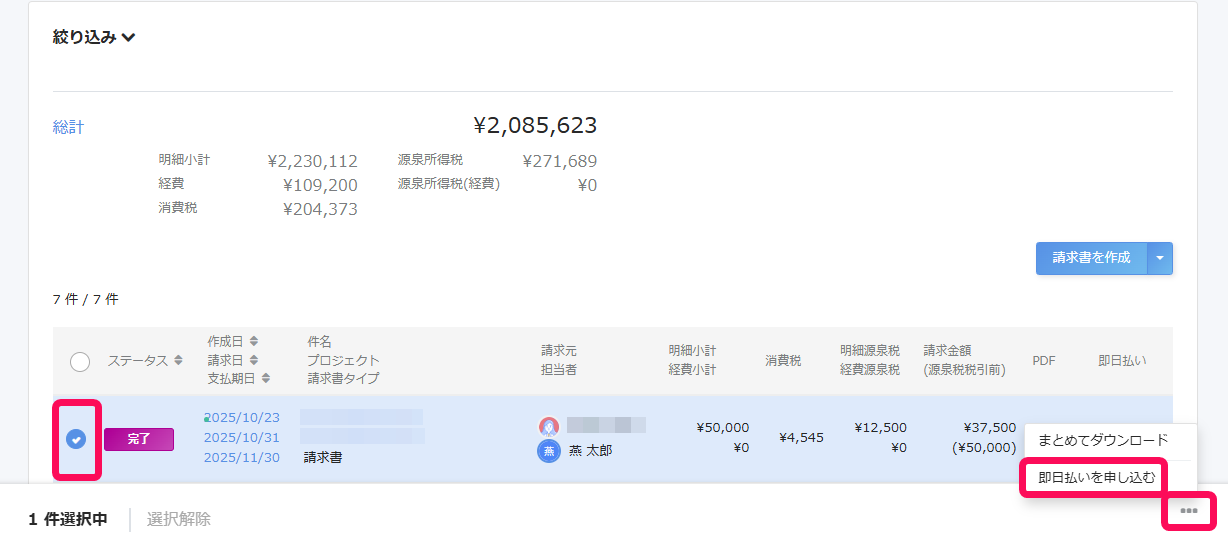Sort by 請求日 column arrows
Image resolution: width=1228 pixels, height=544 pixels.
253,360
